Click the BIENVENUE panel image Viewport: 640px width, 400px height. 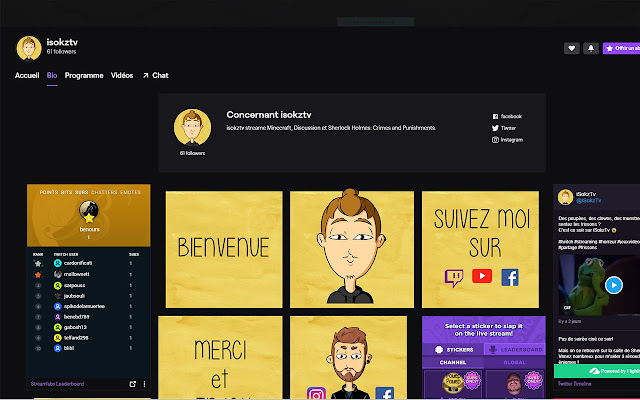click(x=224, y=249)
